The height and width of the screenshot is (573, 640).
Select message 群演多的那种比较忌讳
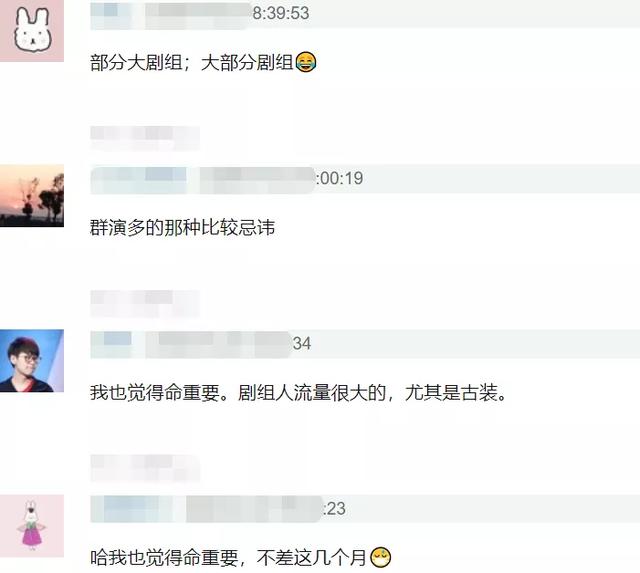coord(182,228)
